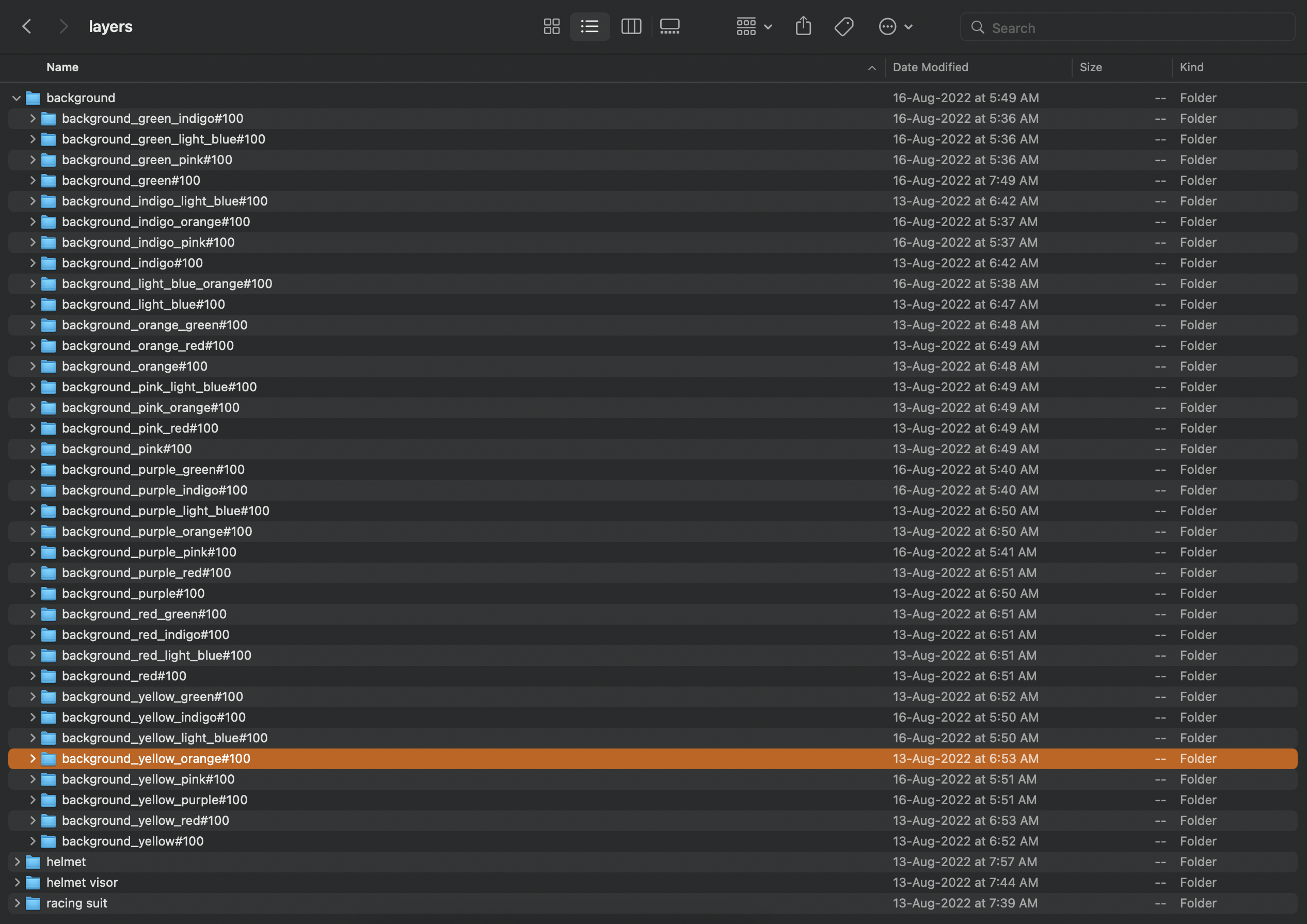The height and width of the screenshot is (924, 1307).
Task: Go back with the left arrow button
Action: [x=27, y=26]
